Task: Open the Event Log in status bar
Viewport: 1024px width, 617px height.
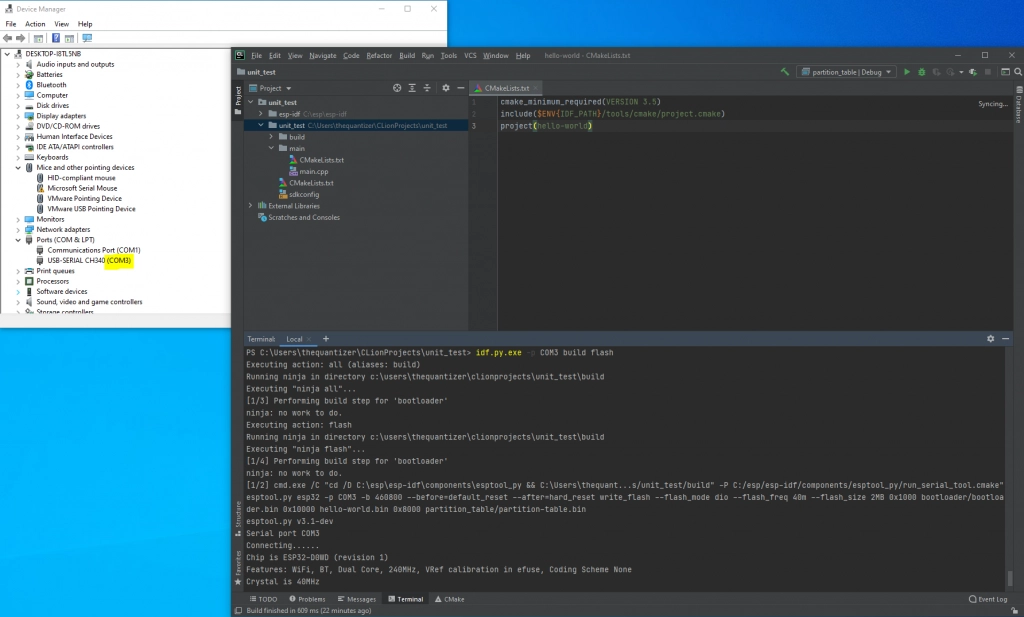Action: [988, 599]
